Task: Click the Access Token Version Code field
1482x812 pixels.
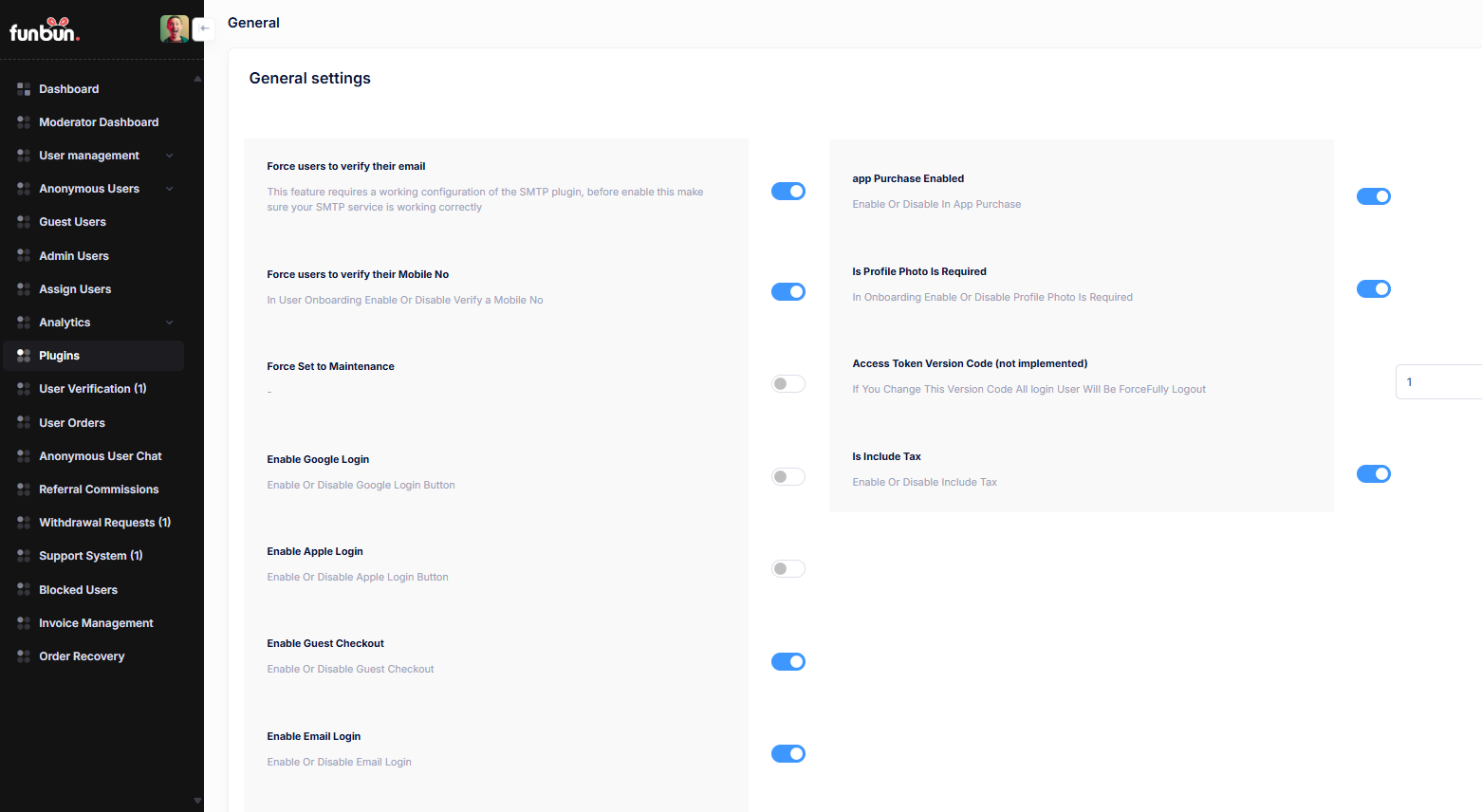Action: tap(1437, 382)
